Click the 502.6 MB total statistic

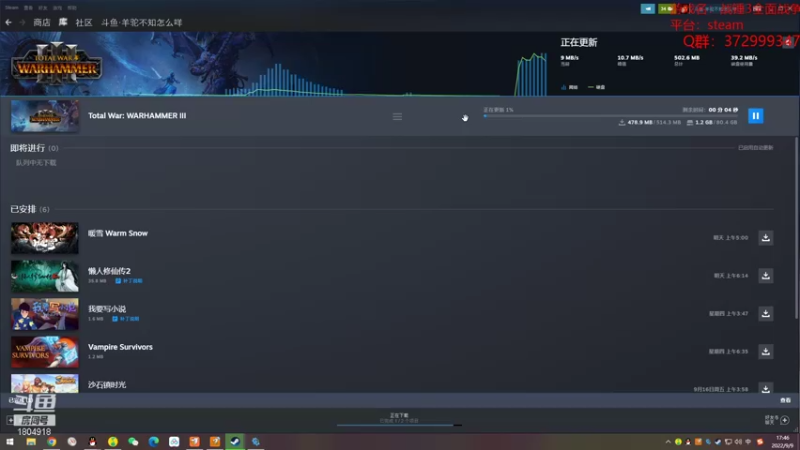[x=687, y=60]
